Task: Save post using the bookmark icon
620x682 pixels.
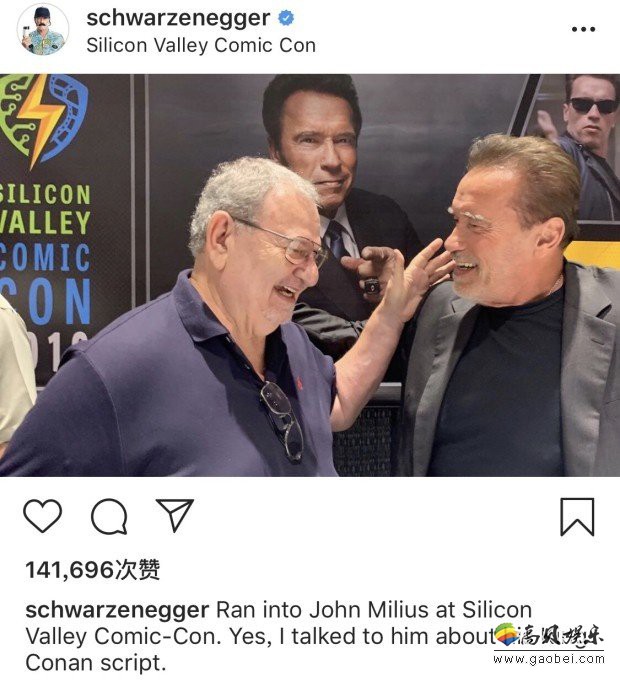Action: pos(577,517)
